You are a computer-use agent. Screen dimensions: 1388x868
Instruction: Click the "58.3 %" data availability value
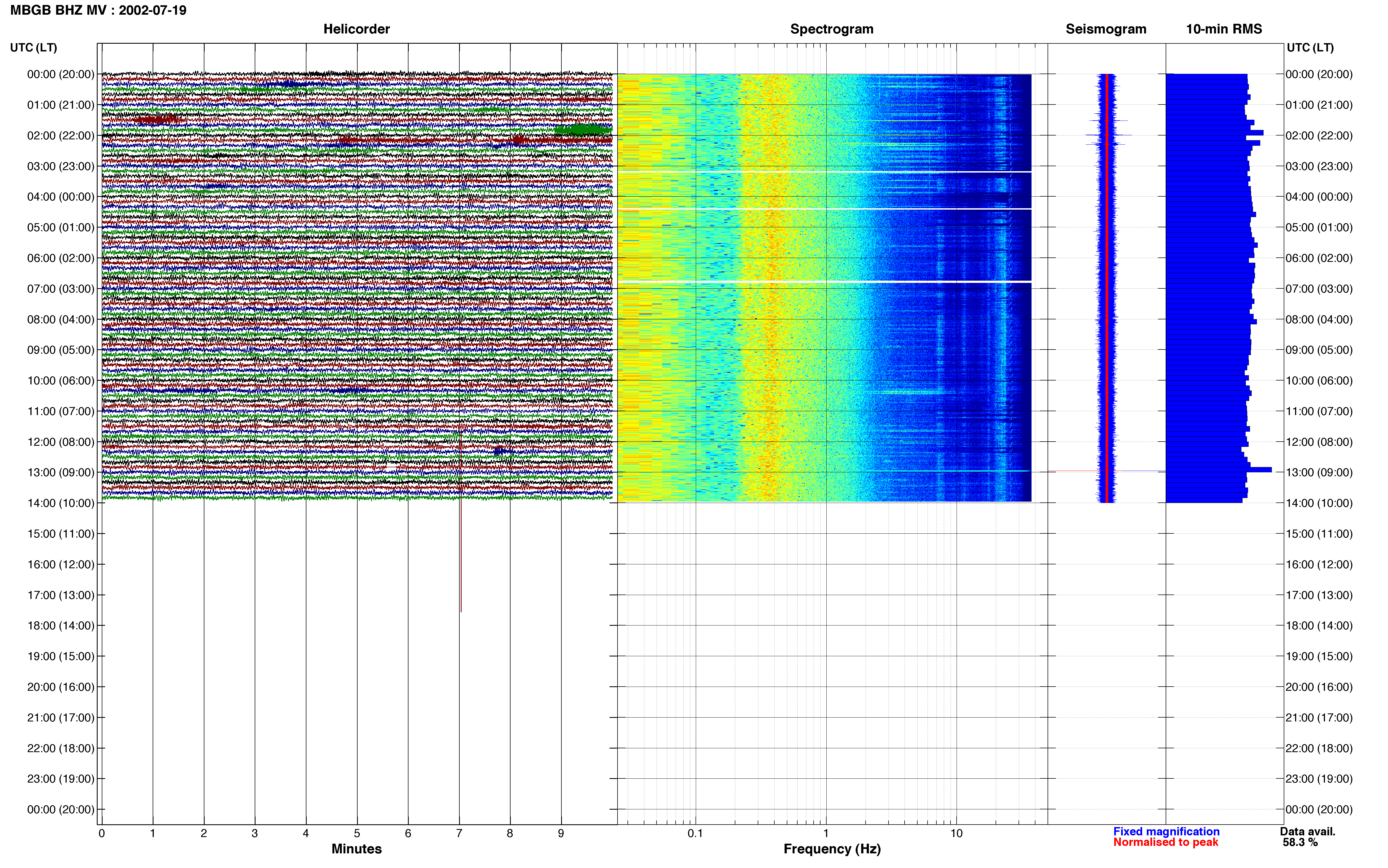click(x=1300, y=842)
